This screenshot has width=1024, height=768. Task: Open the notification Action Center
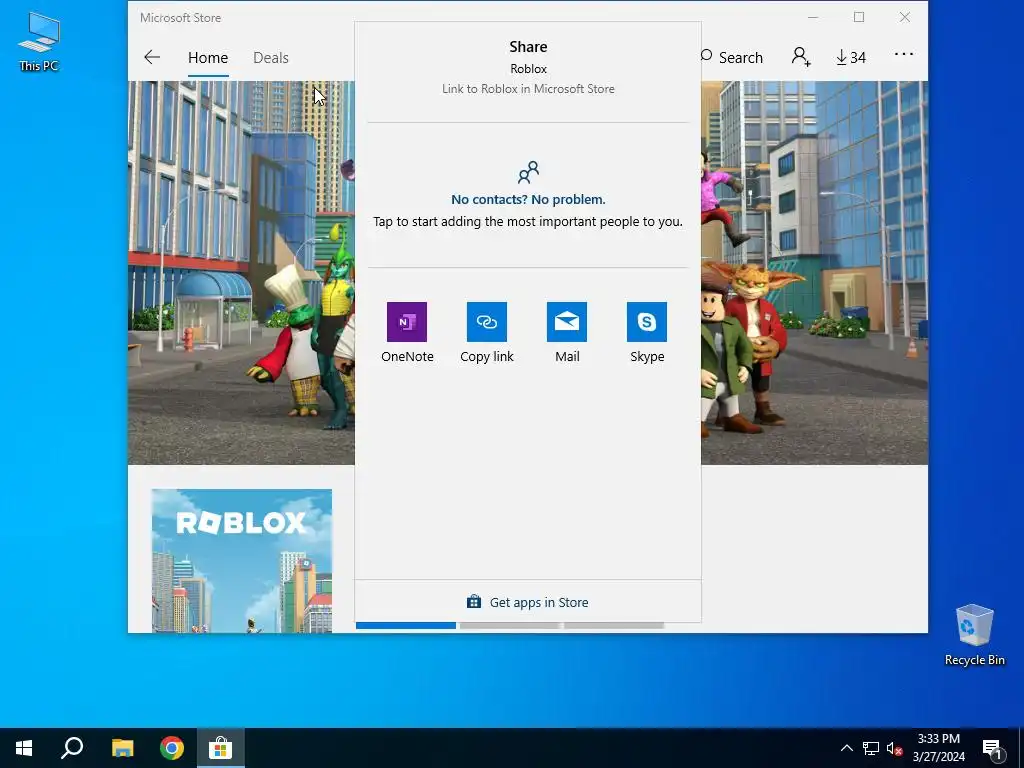click(x=993, y=750)
